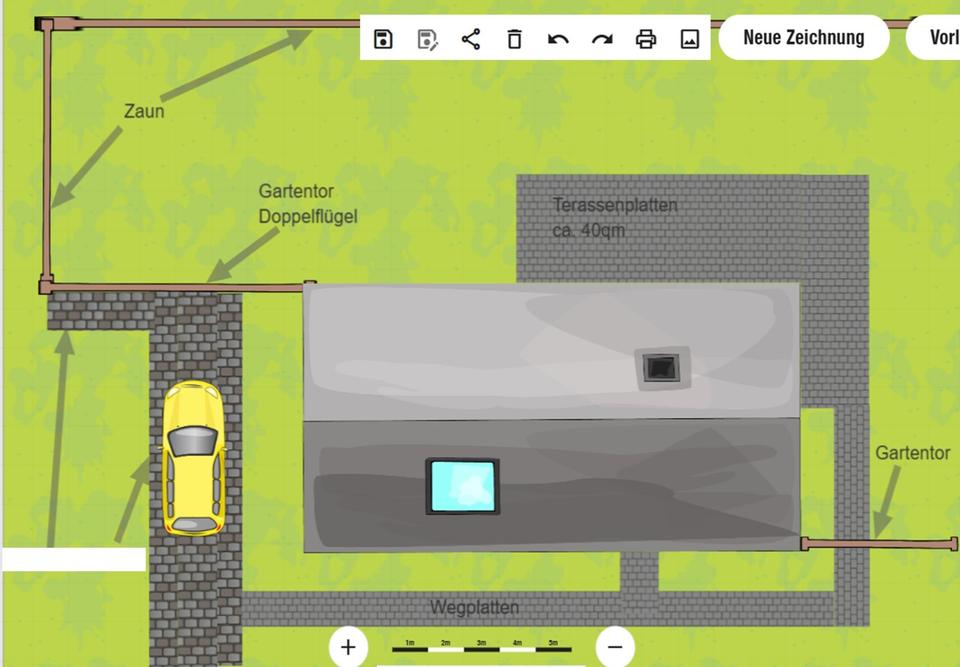Undo the last action
This screenshot has width=960, height=667.
[x=558, y=39]
